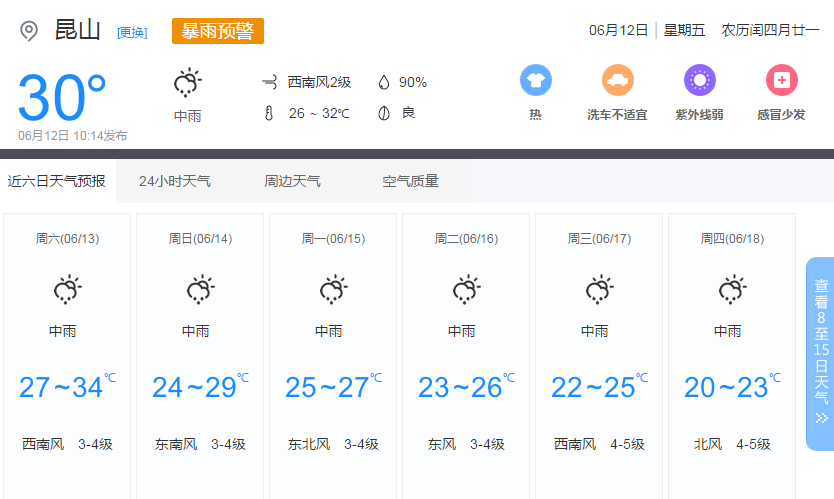Click the humidity droplet icon beside 90%

384,83
